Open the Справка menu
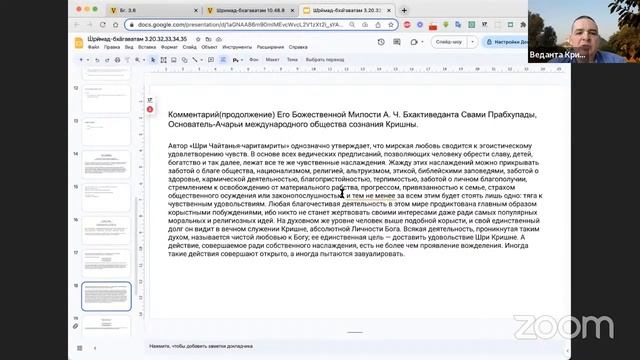This screenshot has width=640, height=360. coord(298,47)
